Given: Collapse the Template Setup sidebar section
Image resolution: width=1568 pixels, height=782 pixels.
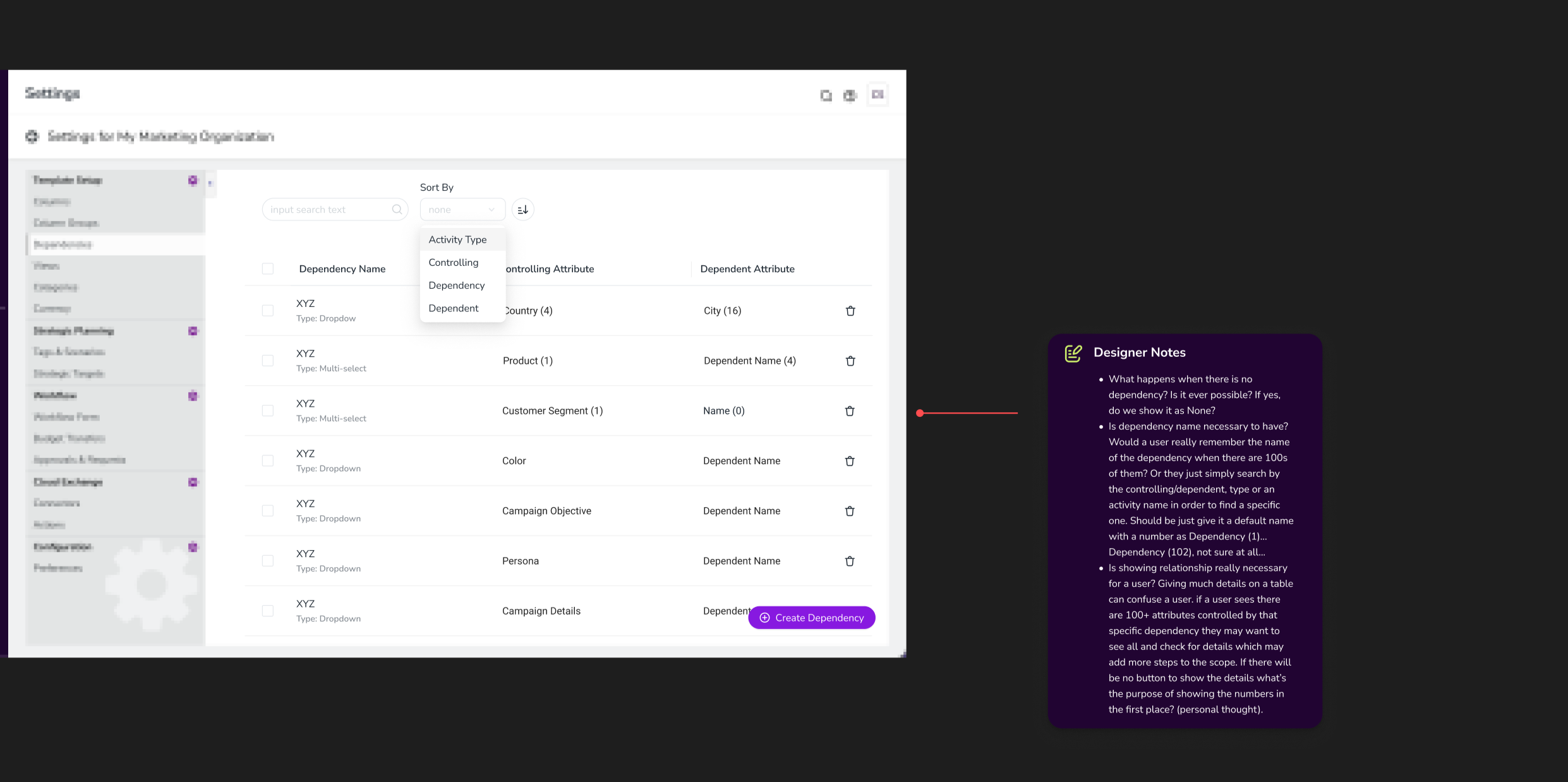Looking at the screenshot, I should tap(193, 181).
